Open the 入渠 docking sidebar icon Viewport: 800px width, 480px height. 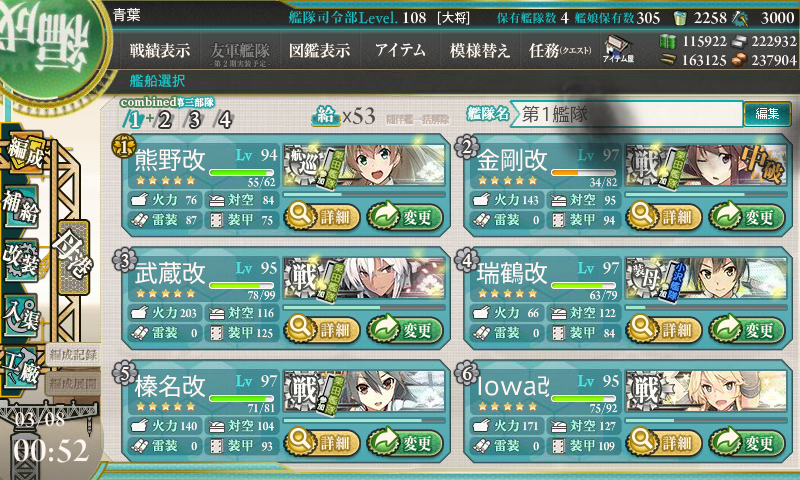click(x=21, y=314)
